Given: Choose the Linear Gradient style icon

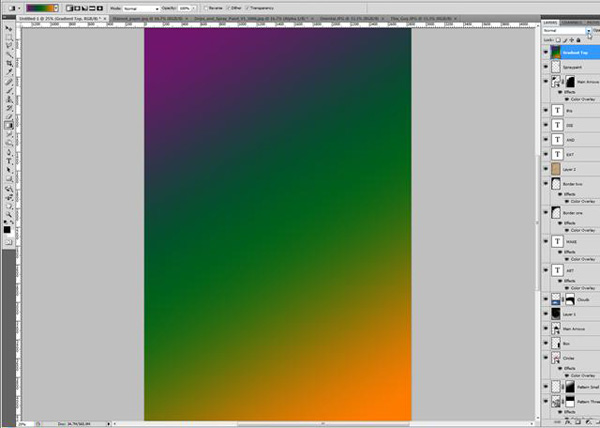Looking at the screenshot, I should coord(69,8).
